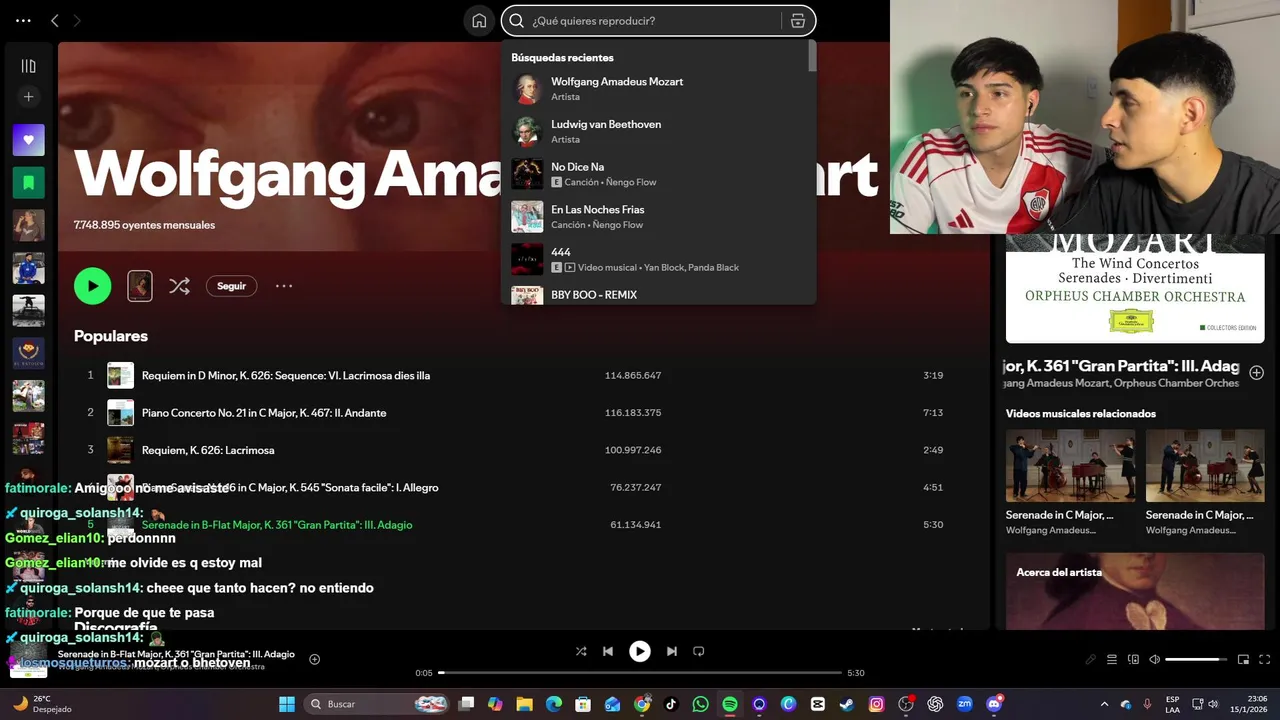Select recent search Ludwig van Beethoven
Viewport: 1280px width, 720px height.
(x=658, y=131)
